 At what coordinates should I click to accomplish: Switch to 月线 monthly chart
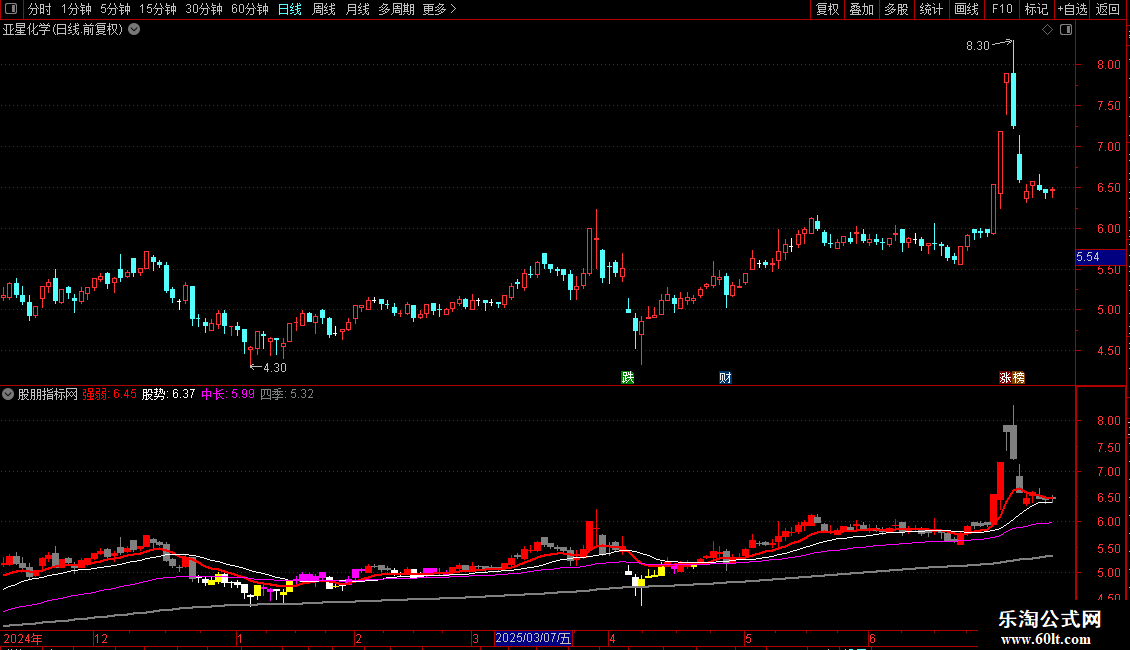(357, 9)
